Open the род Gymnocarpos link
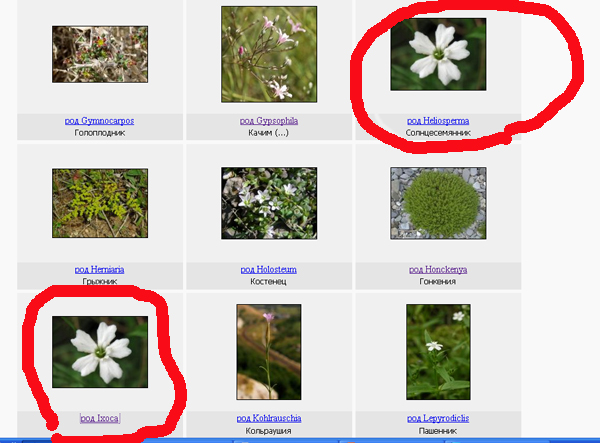This screenshot has width=600, height=443. [99, 121]
